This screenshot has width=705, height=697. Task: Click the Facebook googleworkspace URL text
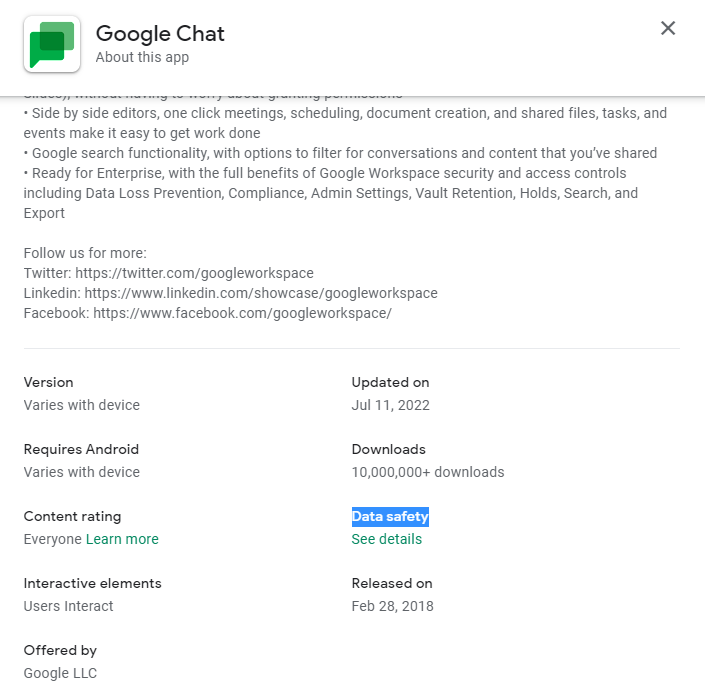pyautogui.click(x=242, y=313)
